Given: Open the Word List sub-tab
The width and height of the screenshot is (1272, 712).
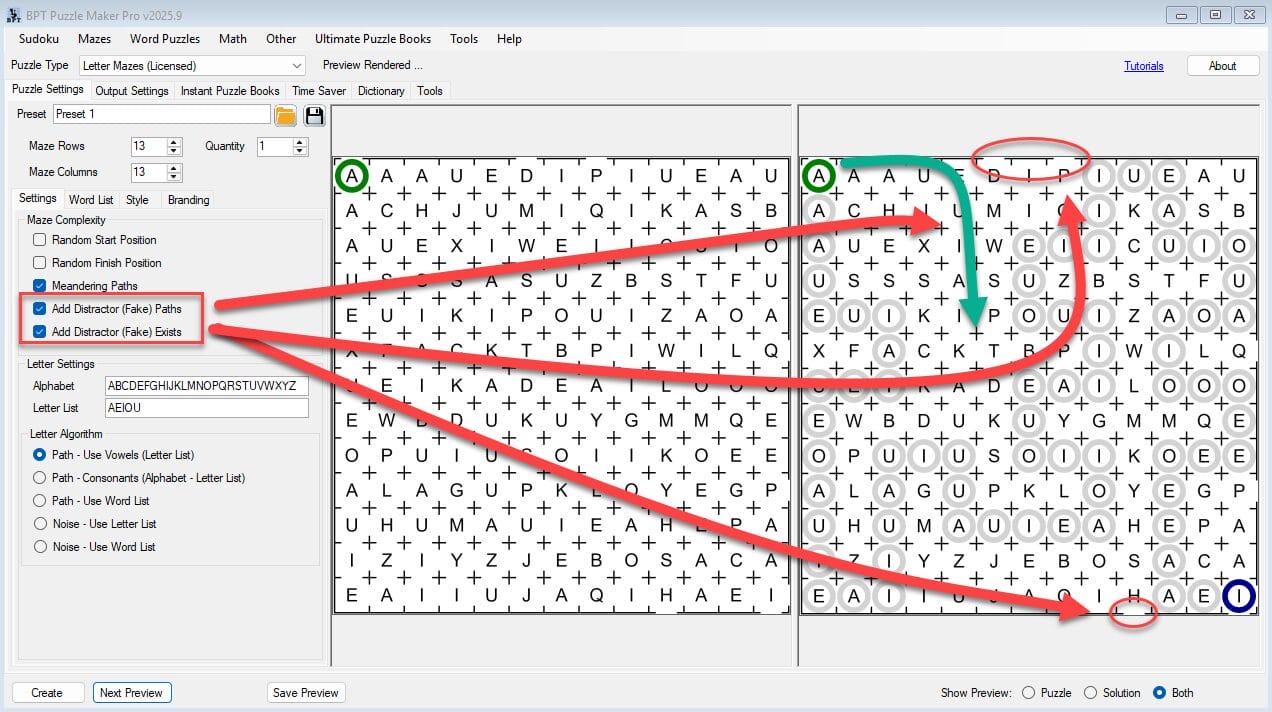Looking at the screenshot, I should (91, 200).
